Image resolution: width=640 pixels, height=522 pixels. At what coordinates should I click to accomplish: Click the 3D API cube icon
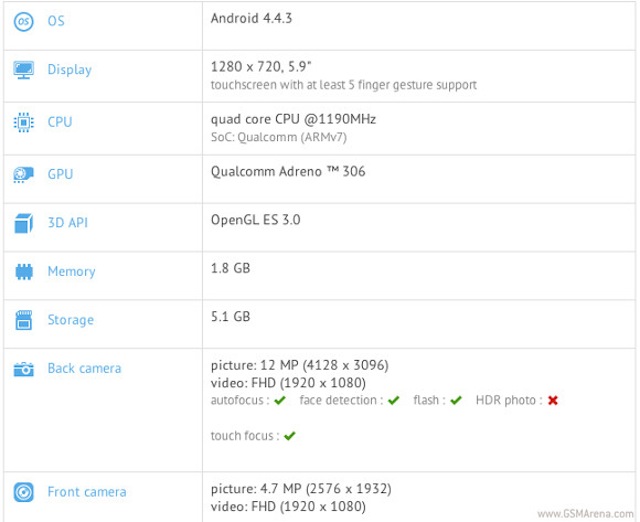point(24,222)
